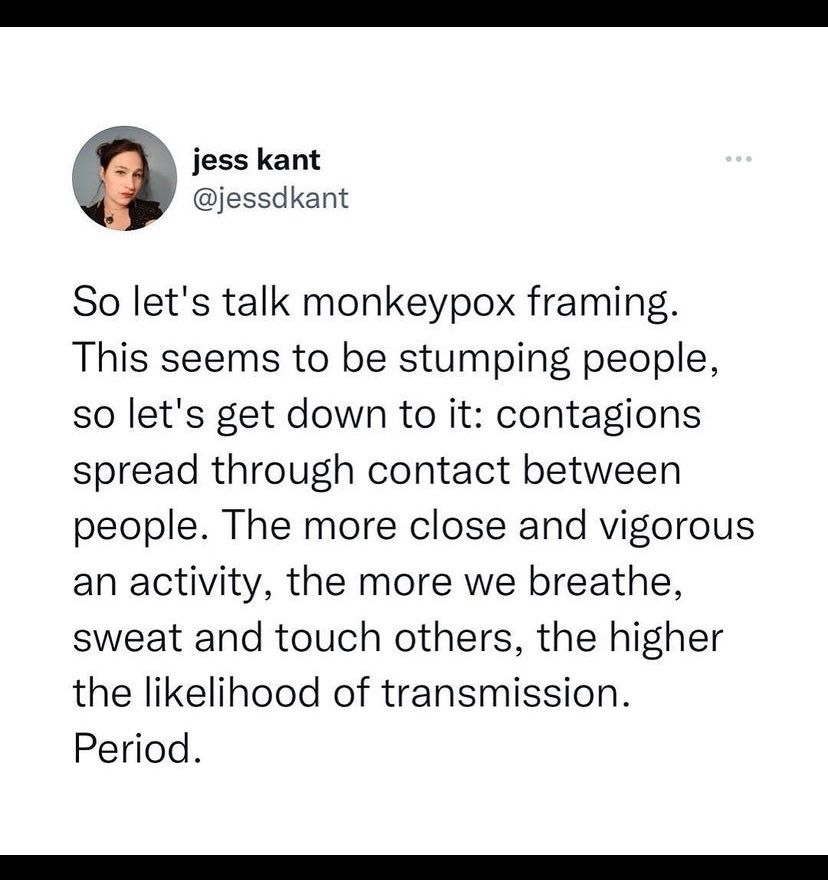Click the word vigorous in the tweet

pos(677,526)
